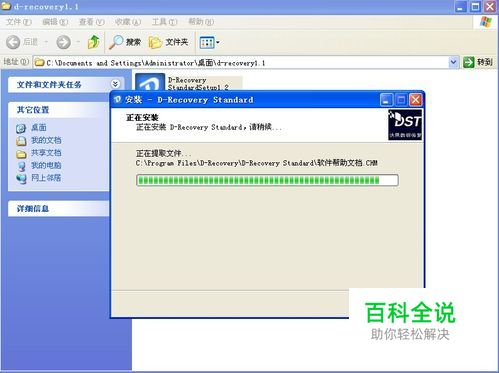Open the Edit (编辑) menu
This screenshot has width=499, height=373.
point(55,22)
